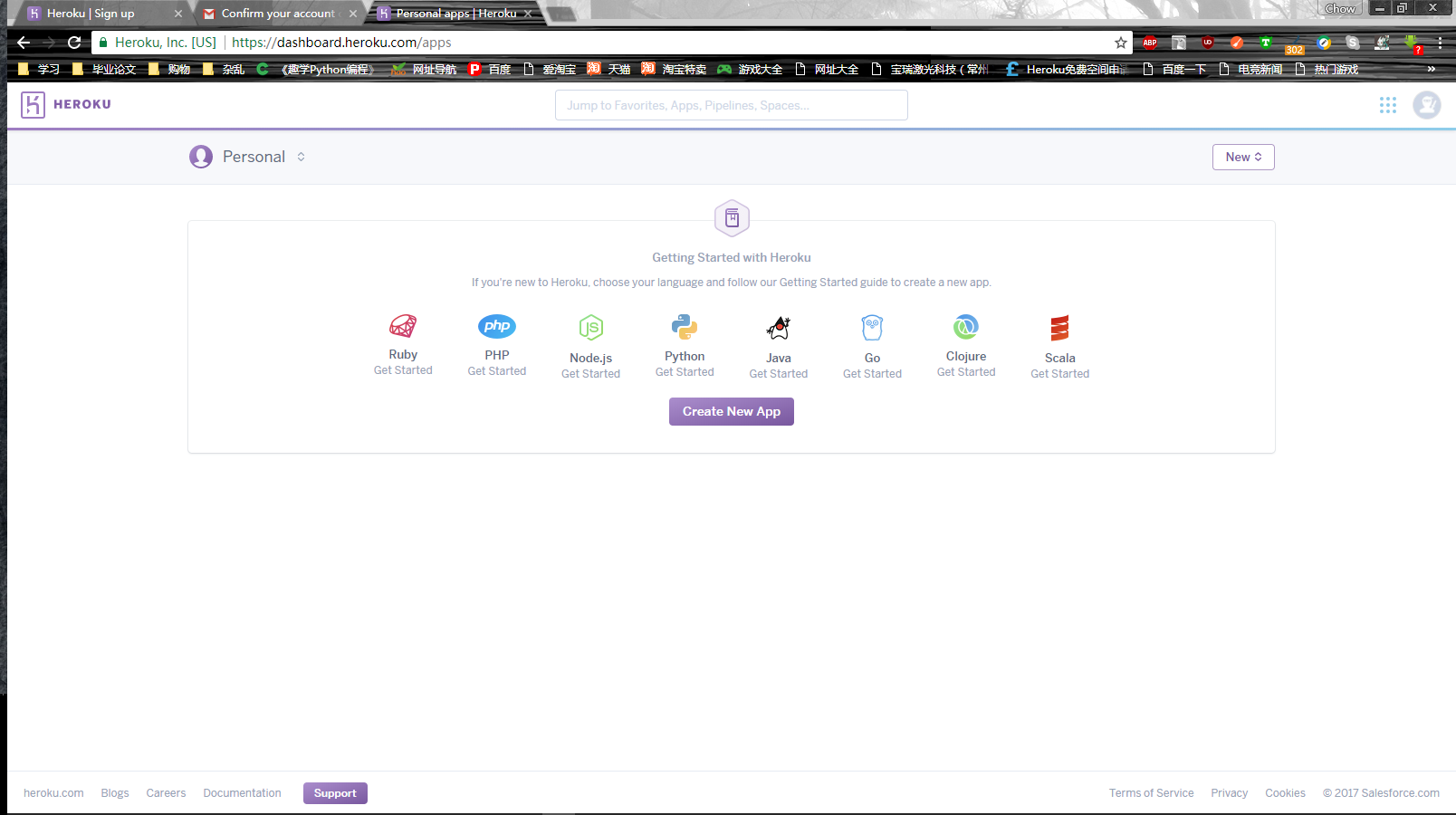
Task: Click the Support button in the footer
Action: click(x=335, y=792)
